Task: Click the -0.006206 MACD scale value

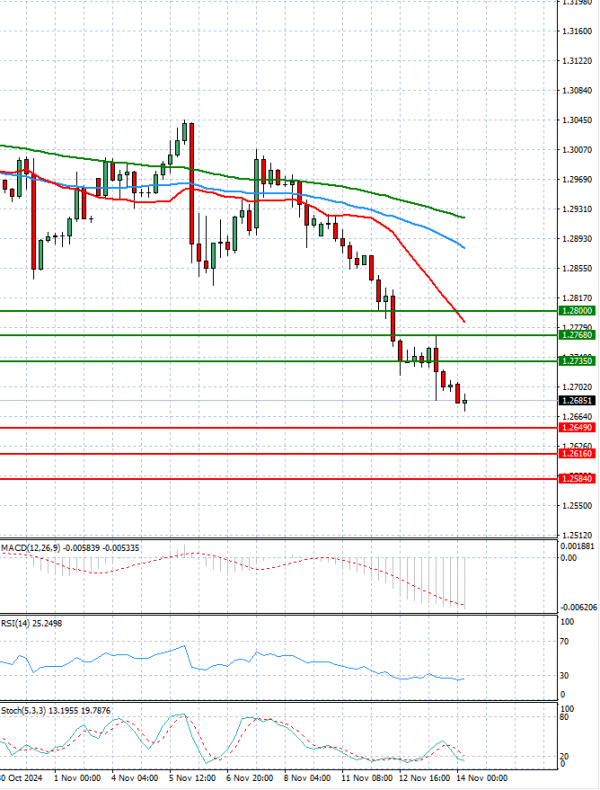Action: tap(578, 608)
